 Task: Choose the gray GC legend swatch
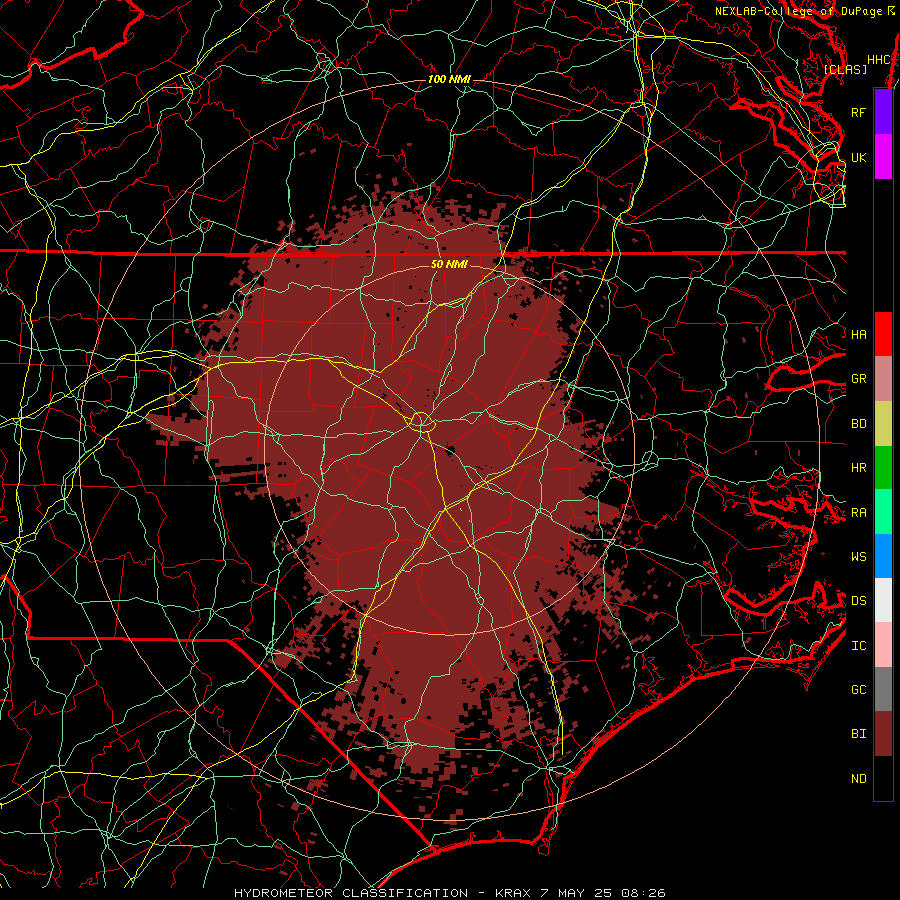883,689
